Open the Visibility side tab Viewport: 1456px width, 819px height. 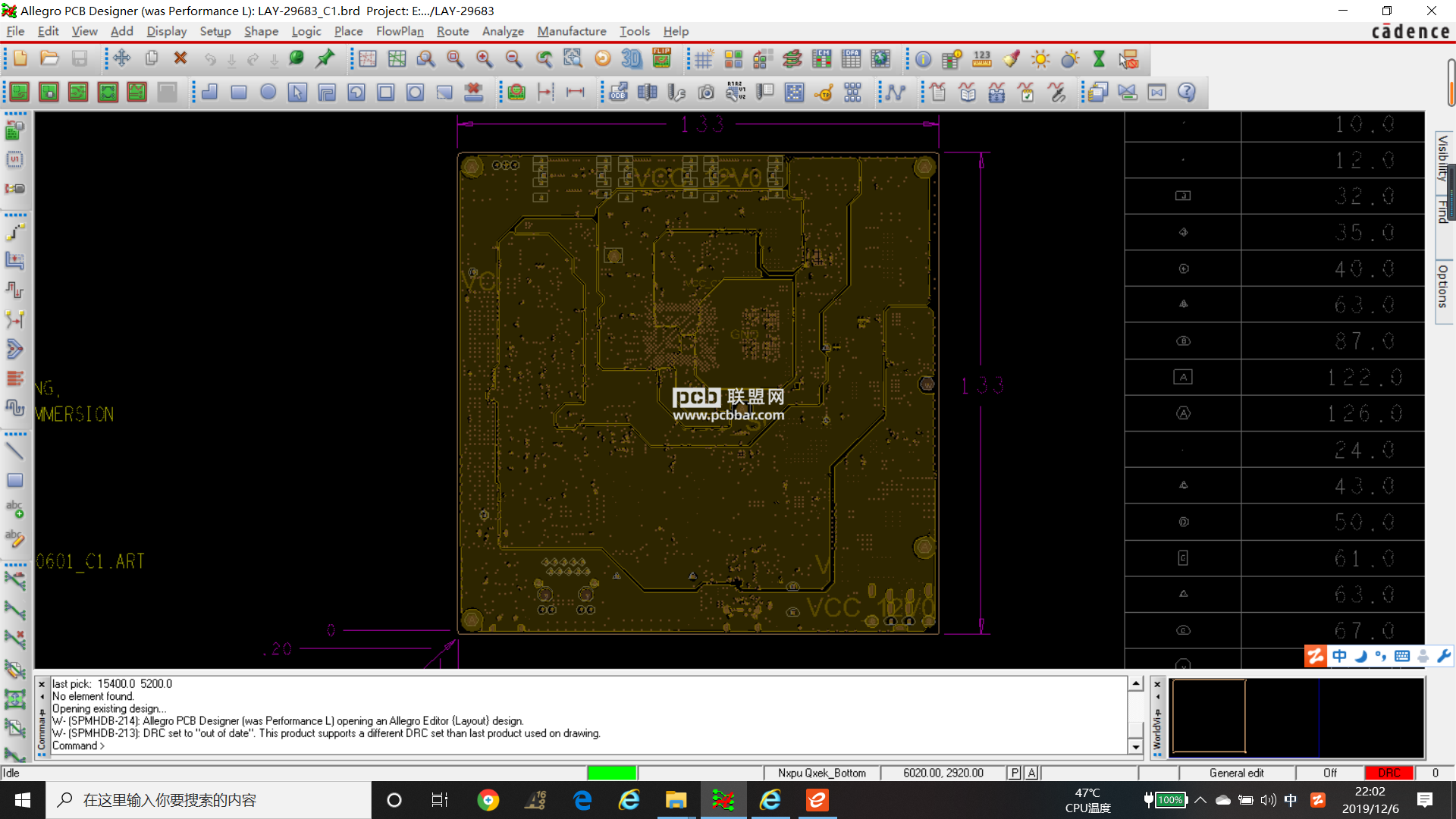click(x=1443, y=158)
